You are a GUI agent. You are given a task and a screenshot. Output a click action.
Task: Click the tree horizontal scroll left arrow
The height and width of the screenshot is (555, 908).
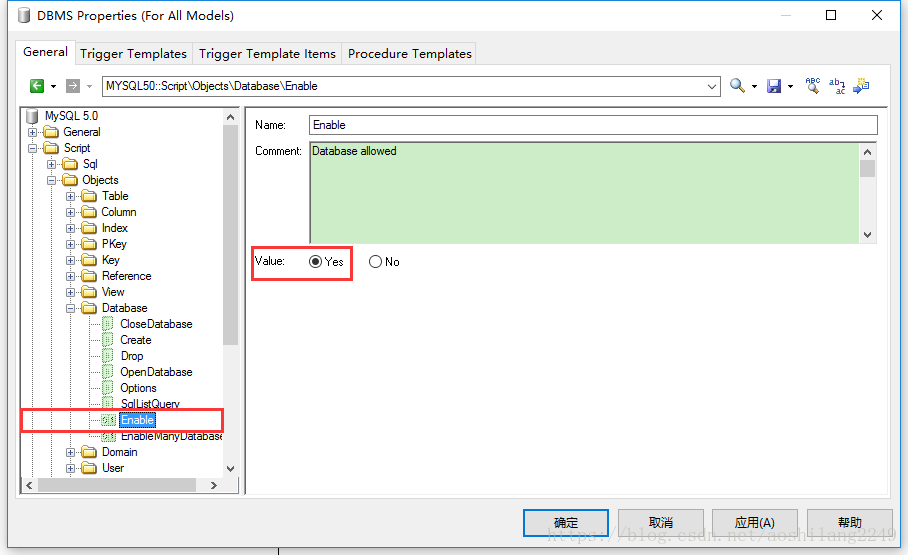click(30, 485)
